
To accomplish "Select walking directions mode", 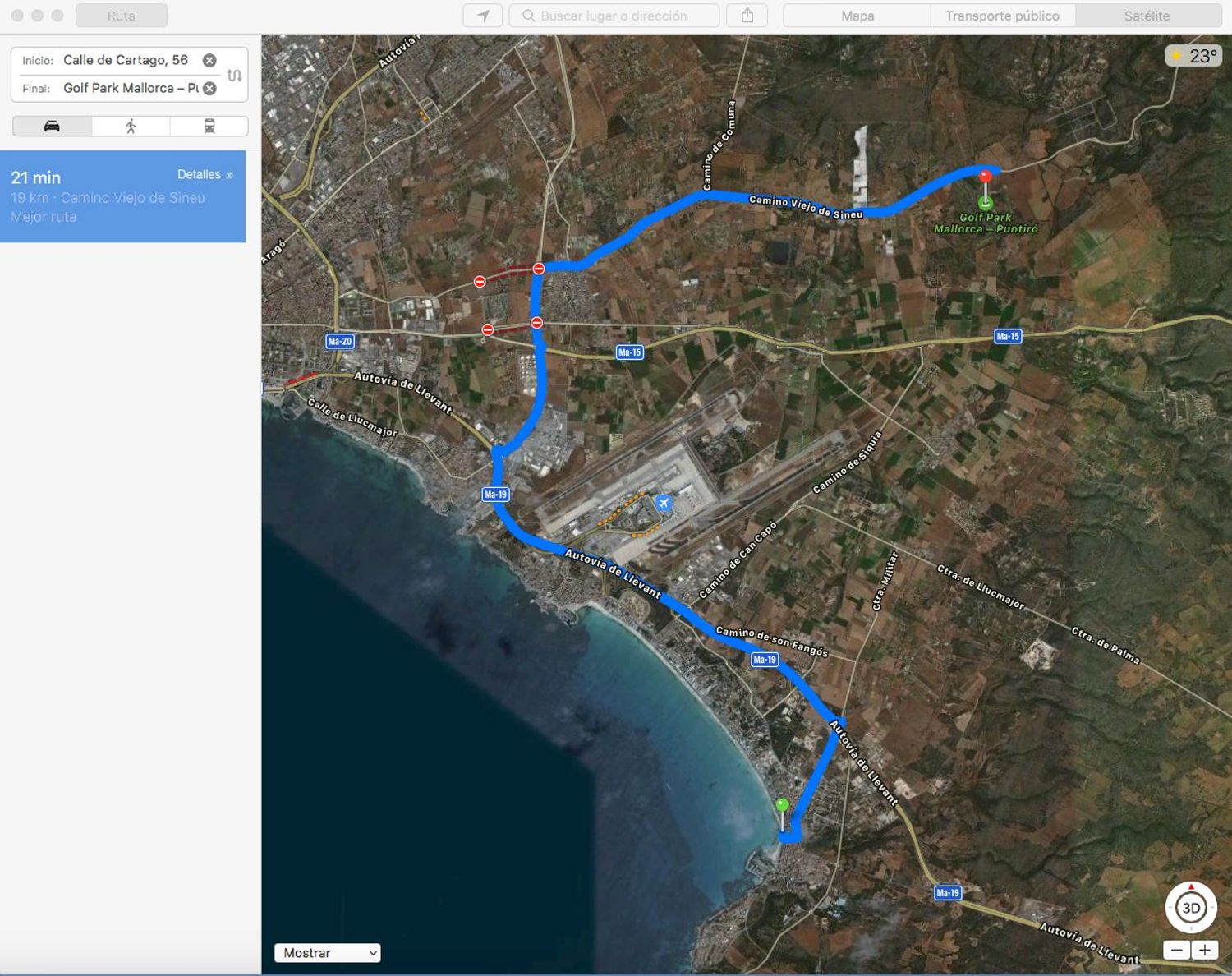I will tap(131, 126).
